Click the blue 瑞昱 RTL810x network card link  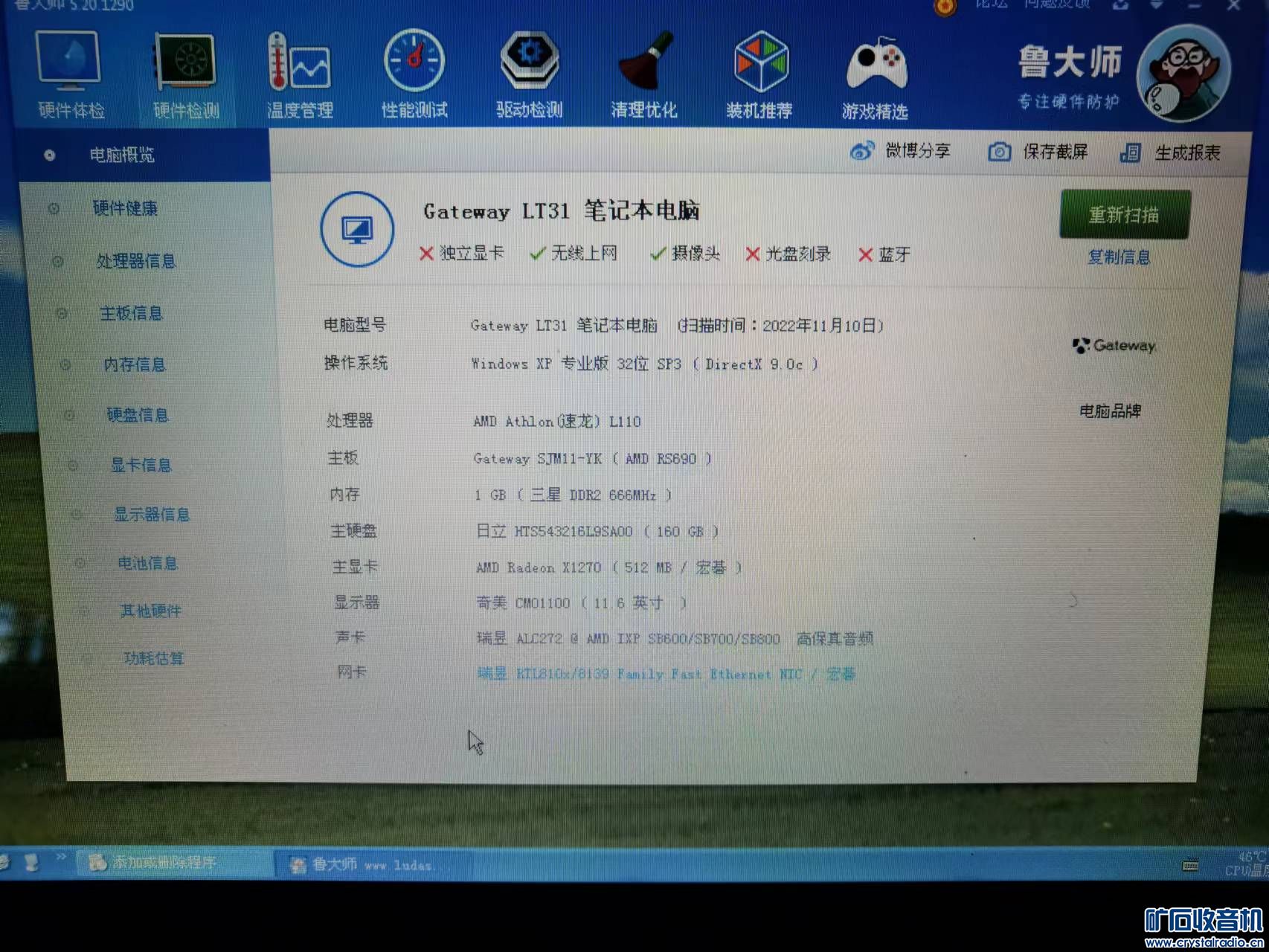click(666, 674)
